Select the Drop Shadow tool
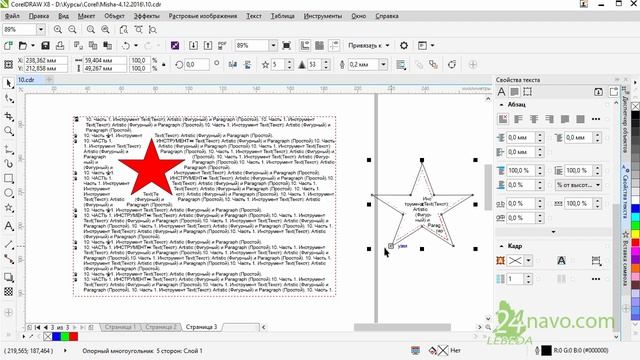Screen dimensions: 640x360 tap(9, 277)
